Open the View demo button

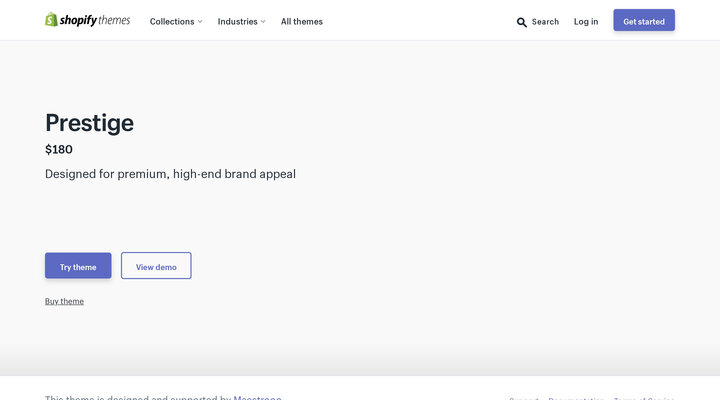[x=156, y=266]
